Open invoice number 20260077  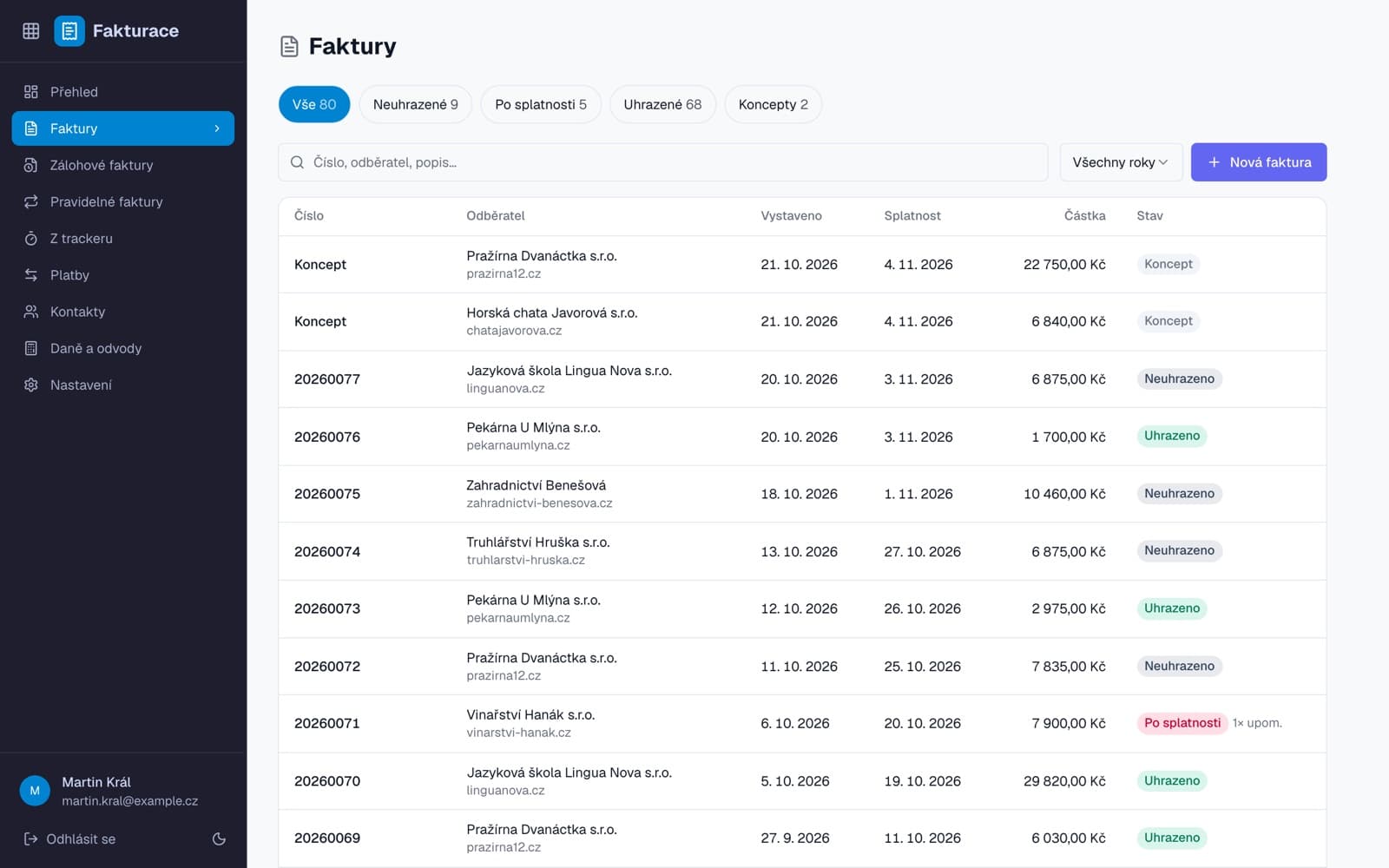pos(327,379)
